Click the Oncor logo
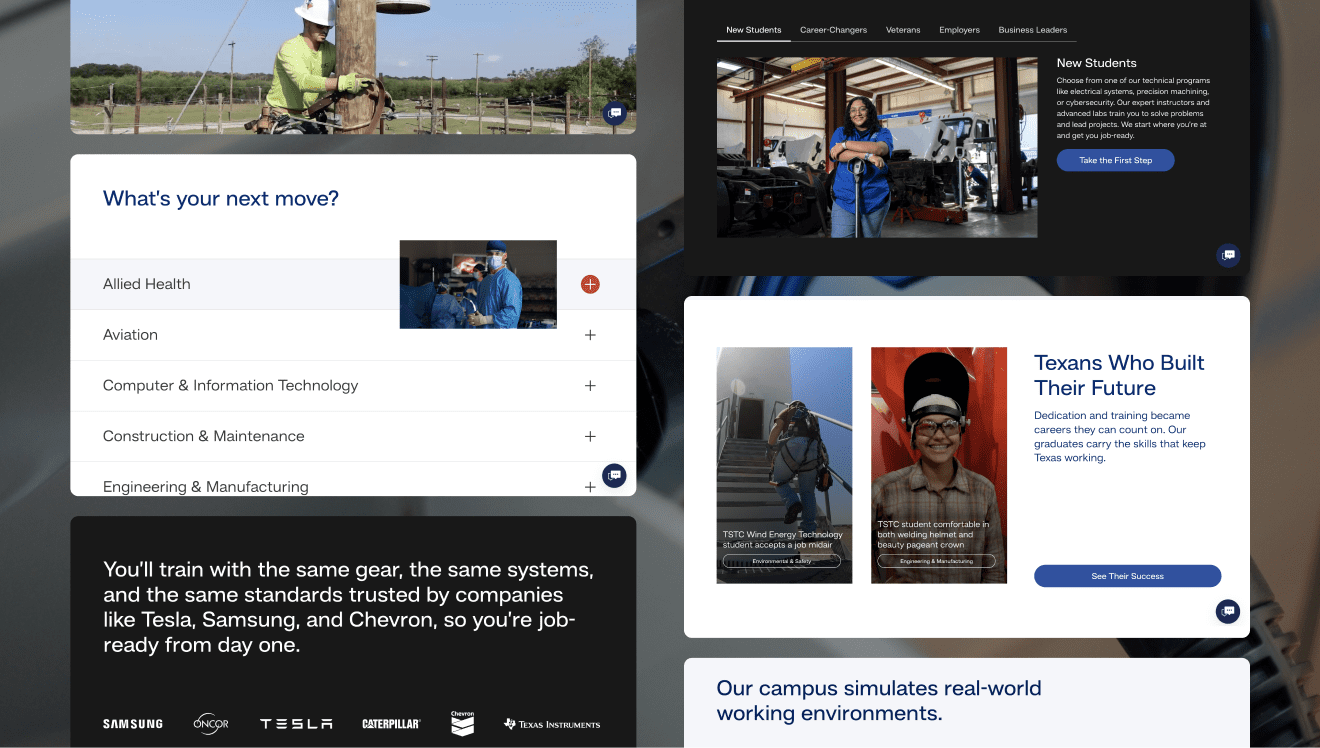 click(211, 723)
